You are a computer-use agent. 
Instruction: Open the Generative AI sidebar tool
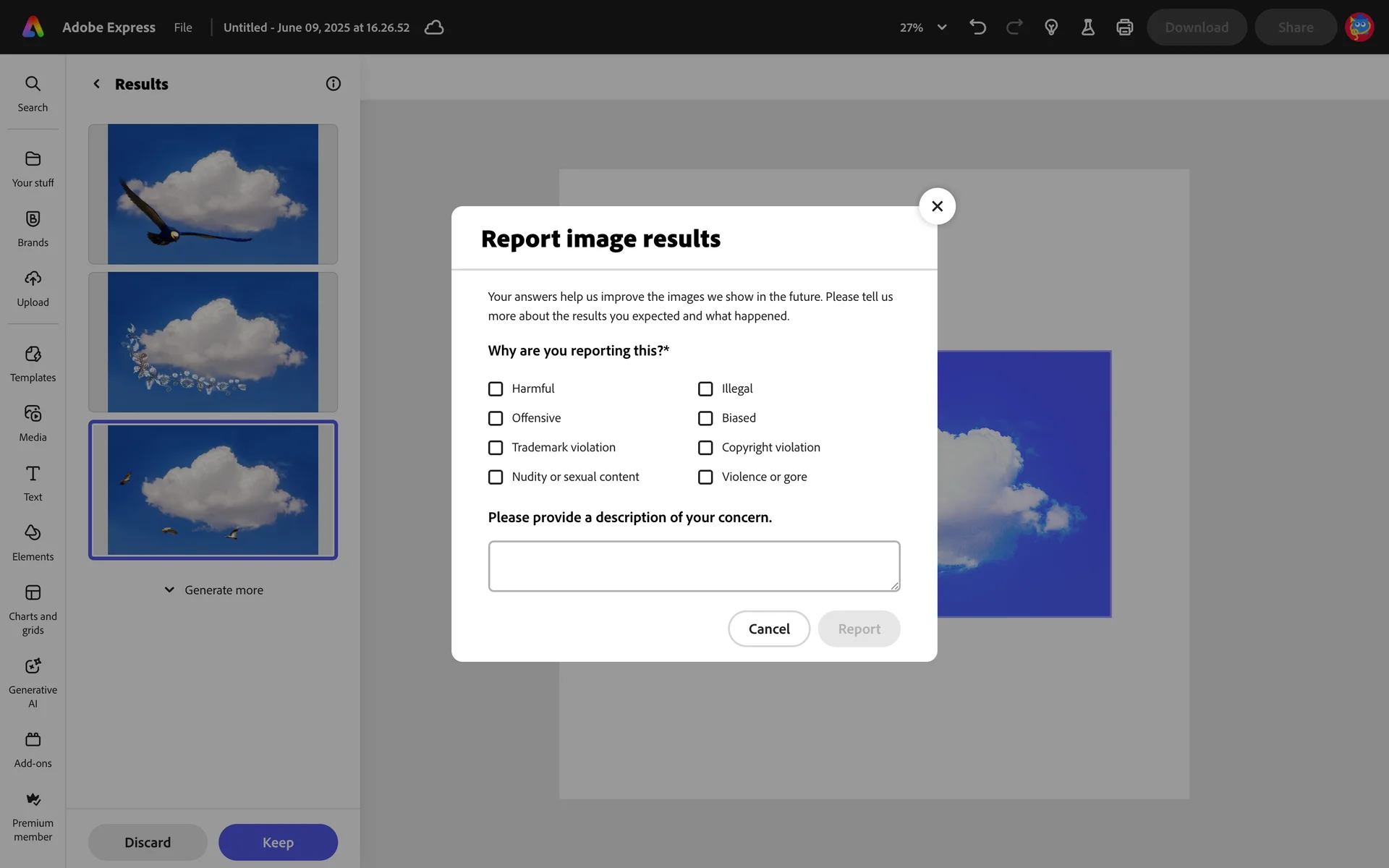pyautogui.click(x=33, y=666)
